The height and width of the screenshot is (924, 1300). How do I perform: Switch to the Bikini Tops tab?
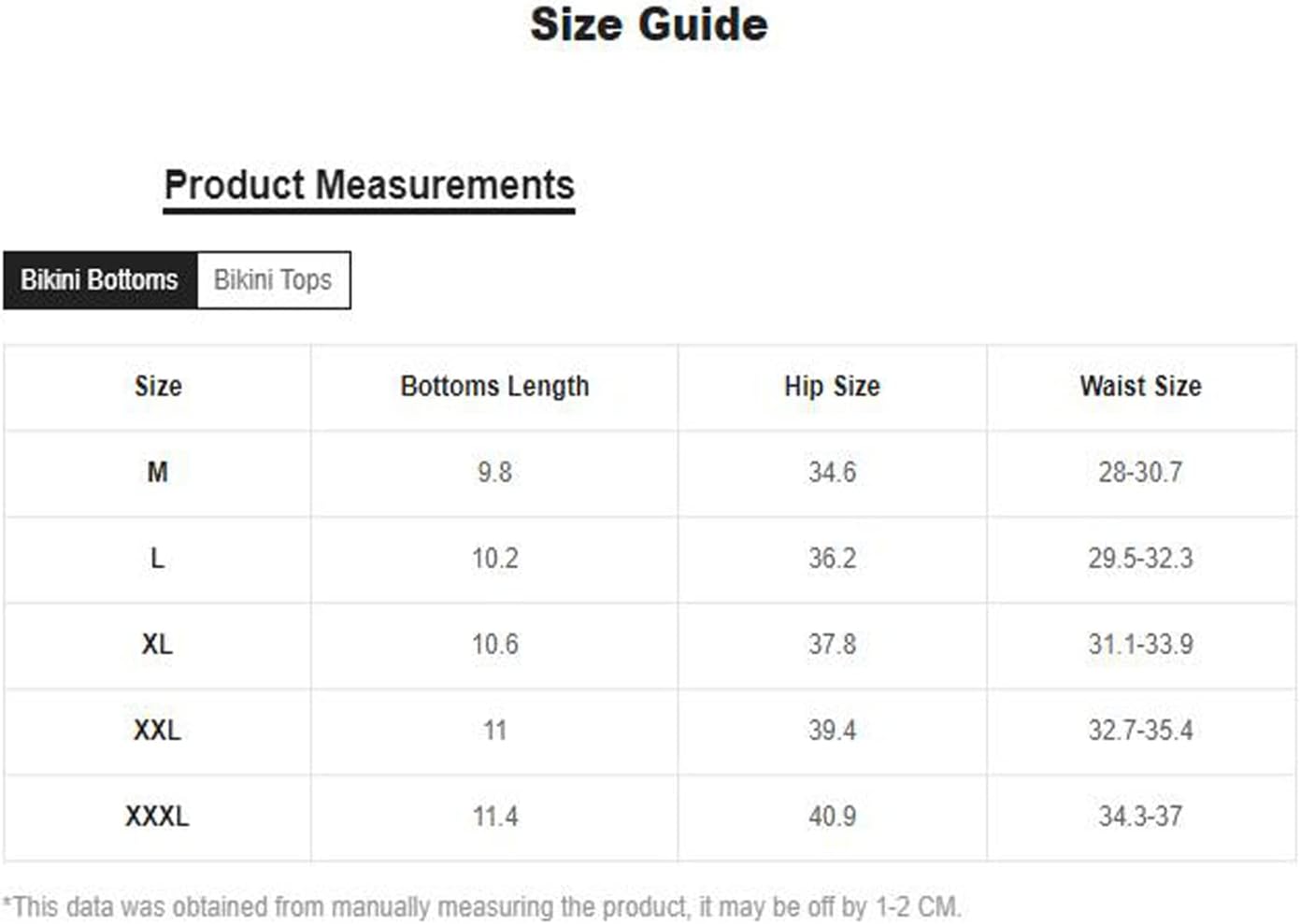273,279
